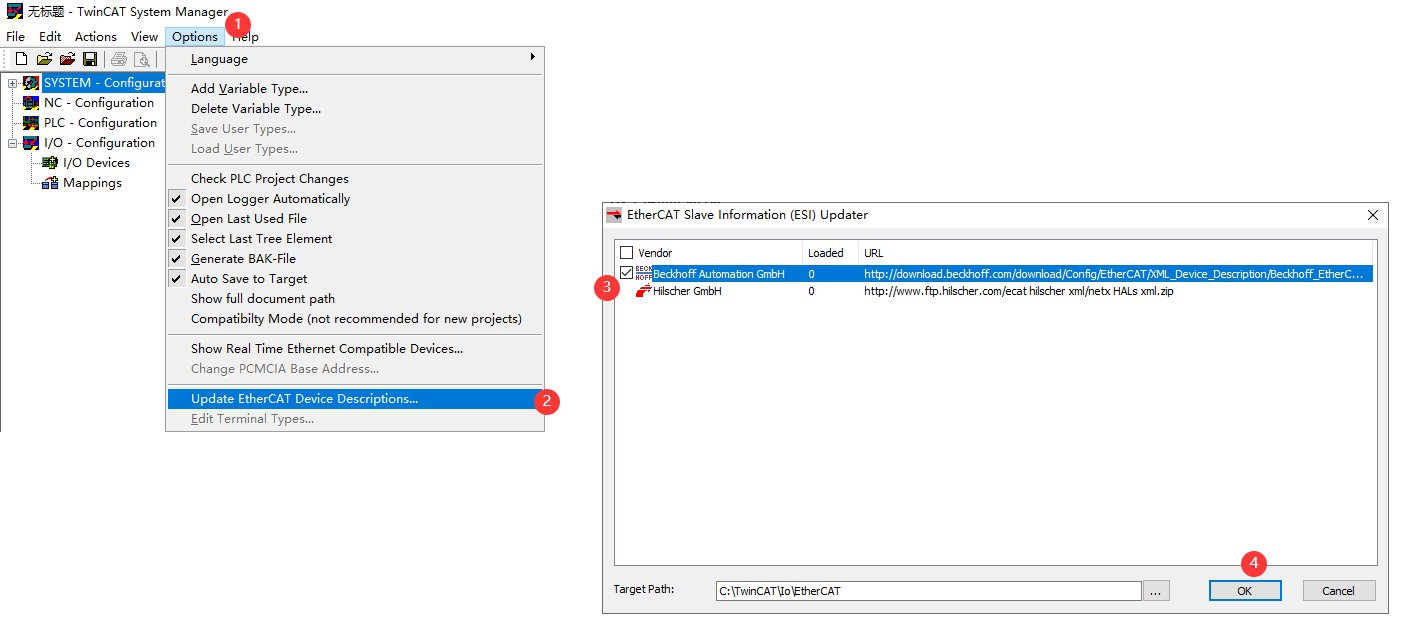This screenshot has width=1405, height=631.
Task: Click the Beckhoff vendor logo icon
Action: pyautogui.click(x=643, y=273)
